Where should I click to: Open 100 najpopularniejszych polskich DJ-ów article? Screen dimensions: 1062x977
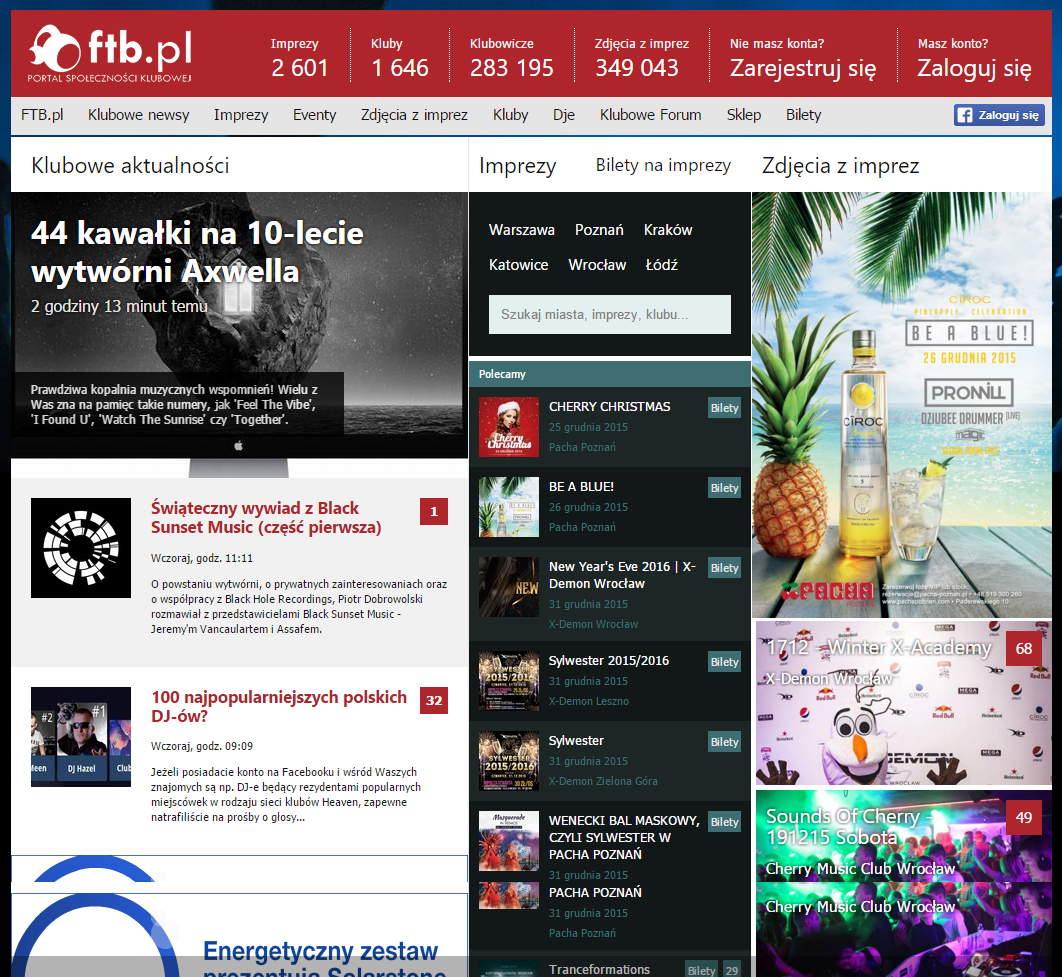click(x=279, y=706)
